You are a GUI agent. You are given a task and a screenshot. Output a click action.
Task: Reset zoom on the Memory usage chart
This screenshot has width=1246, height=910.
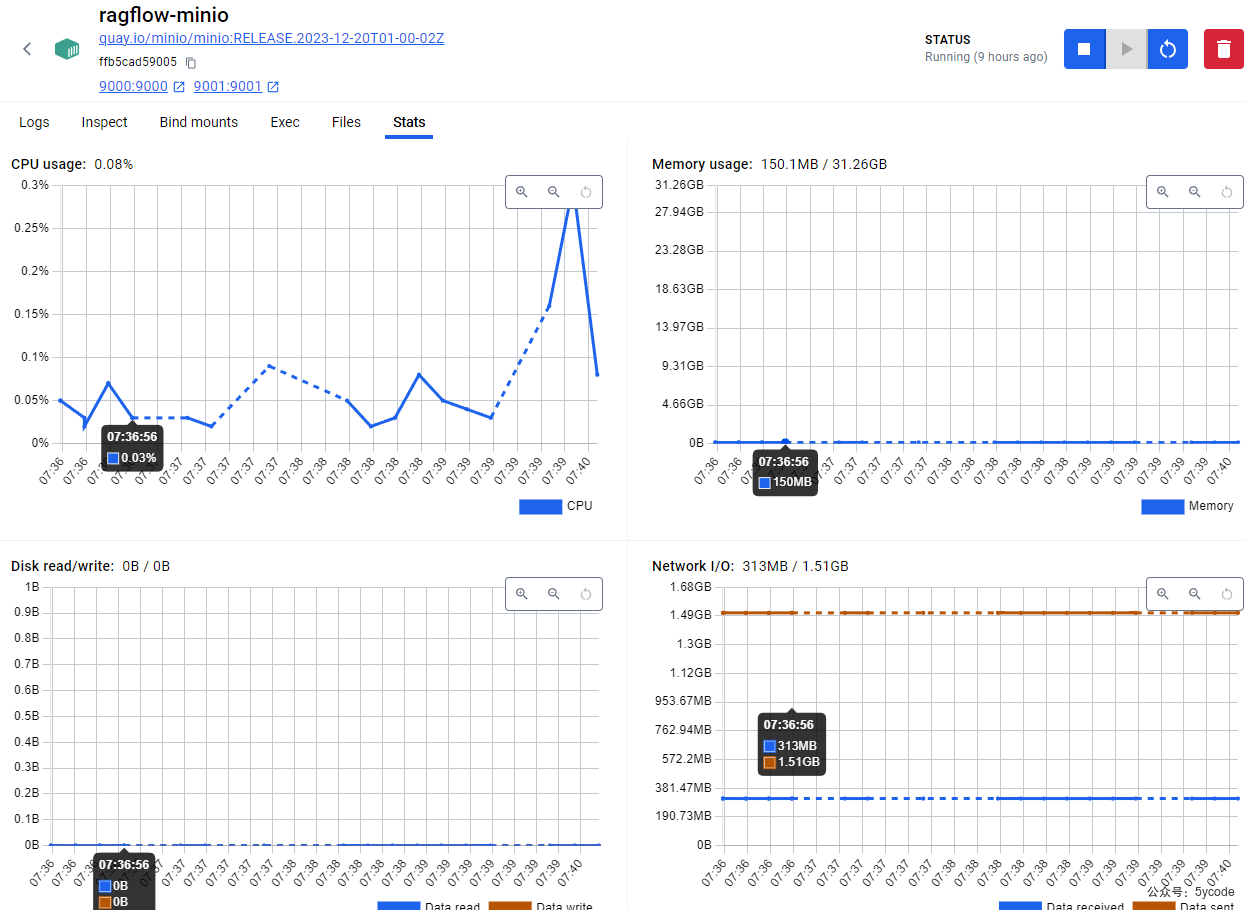click(1227, 192)
